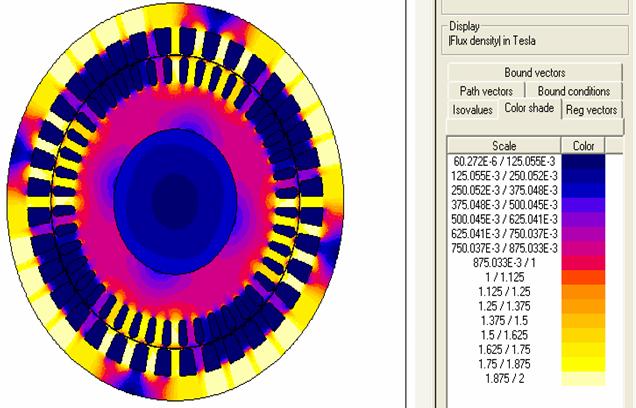Viewport: 636px width, 408px height.
Task: Click the orange-red swatch for 1 / 1.125
Action: click(583, 277)
